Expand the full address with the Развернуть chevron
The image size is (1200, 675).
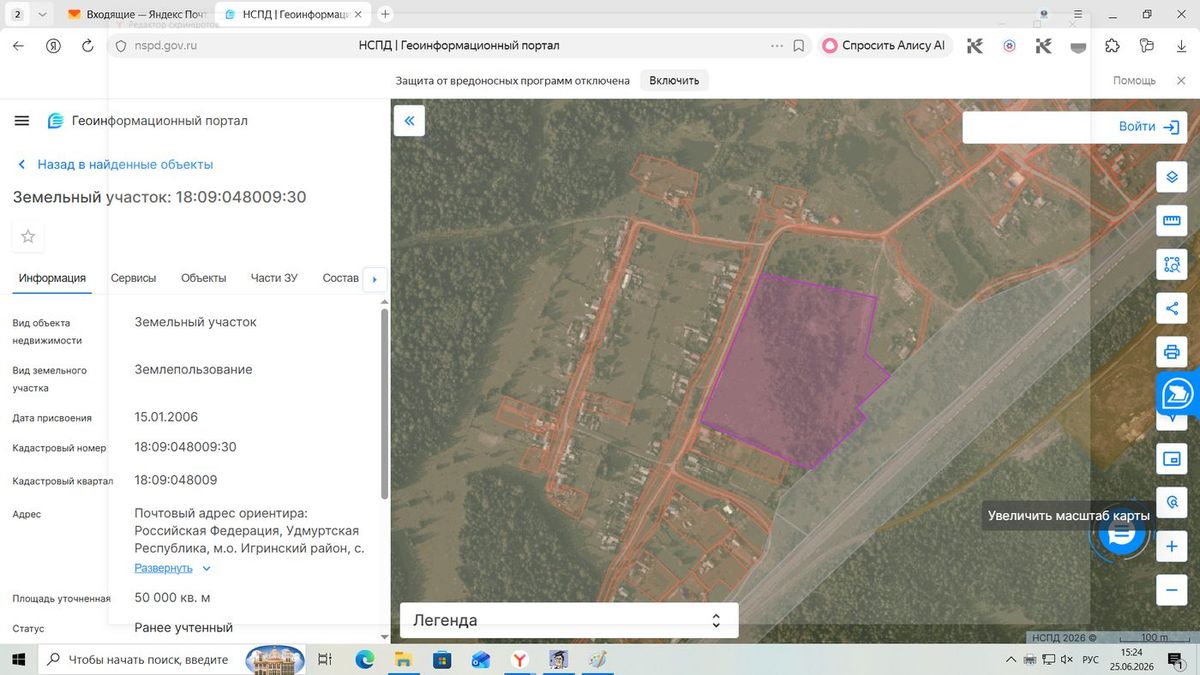[206, 568]
